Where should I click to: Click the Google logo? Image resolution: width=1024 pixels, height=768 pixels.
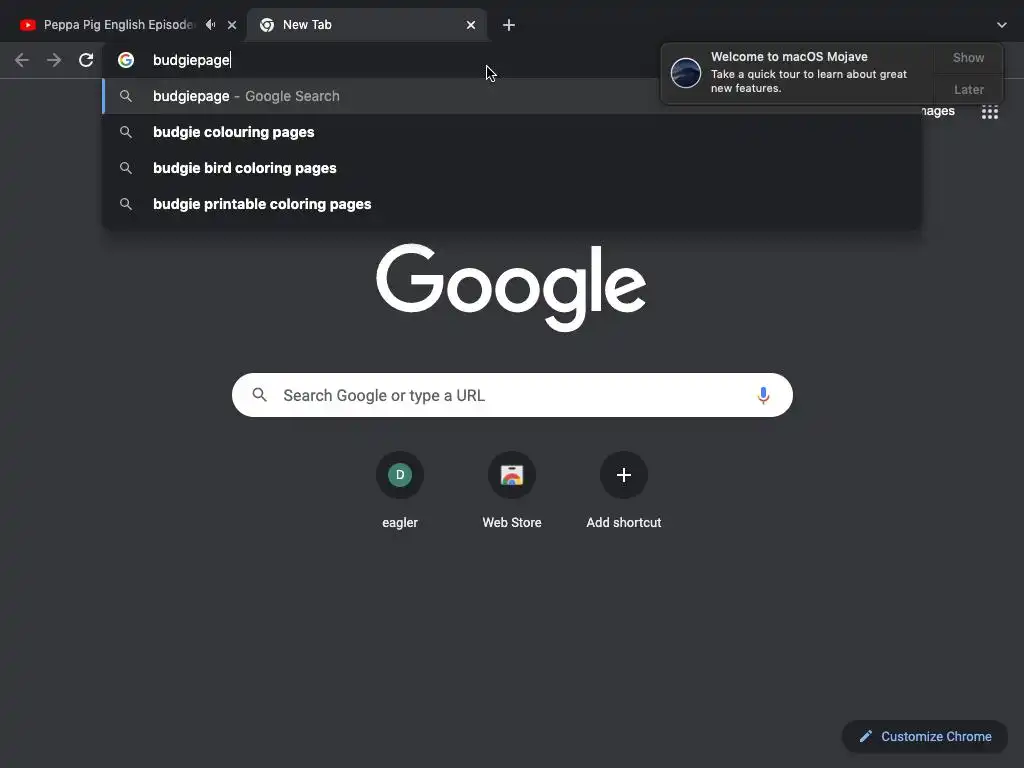pos(511,287)
